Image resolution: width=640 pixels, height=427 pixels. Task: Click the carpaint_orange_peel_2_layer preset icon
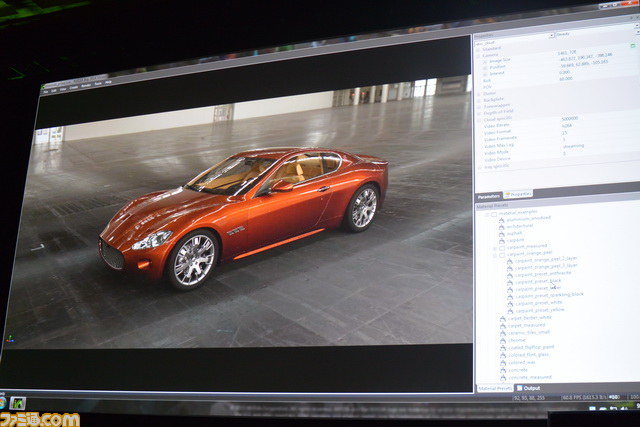[x=509, y=261]
